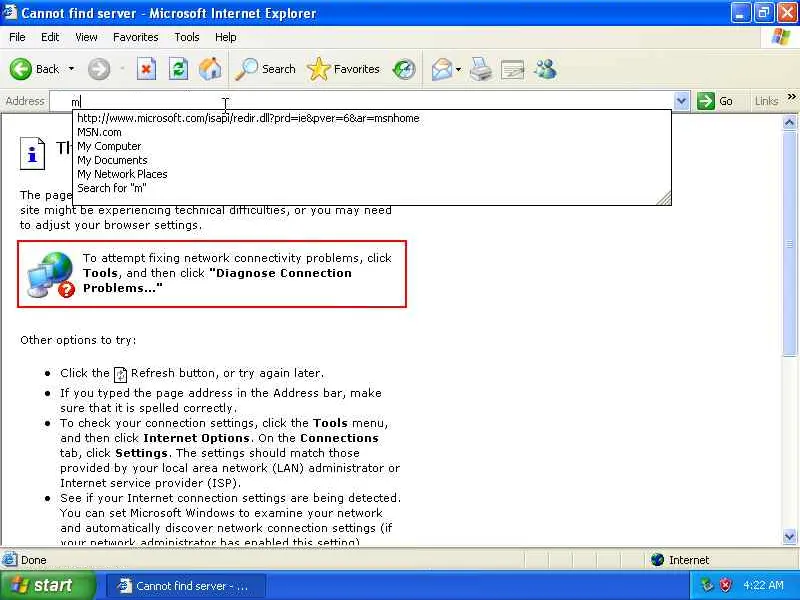Click the Windows flag logo throbber
Image resolution: width=800 pixels, height=600 pixels.
pyautogui.click(x=781, y=37)
